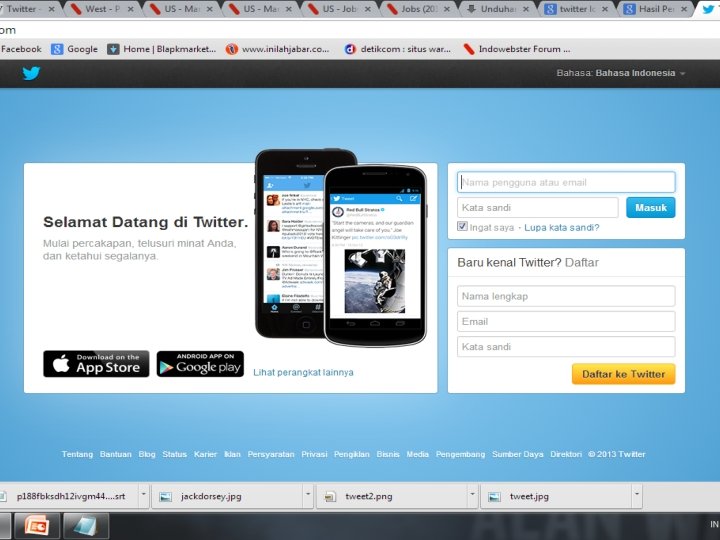Expand options arrow for tweet2.png download
This screenshot has height=540, width=720.
472,495
